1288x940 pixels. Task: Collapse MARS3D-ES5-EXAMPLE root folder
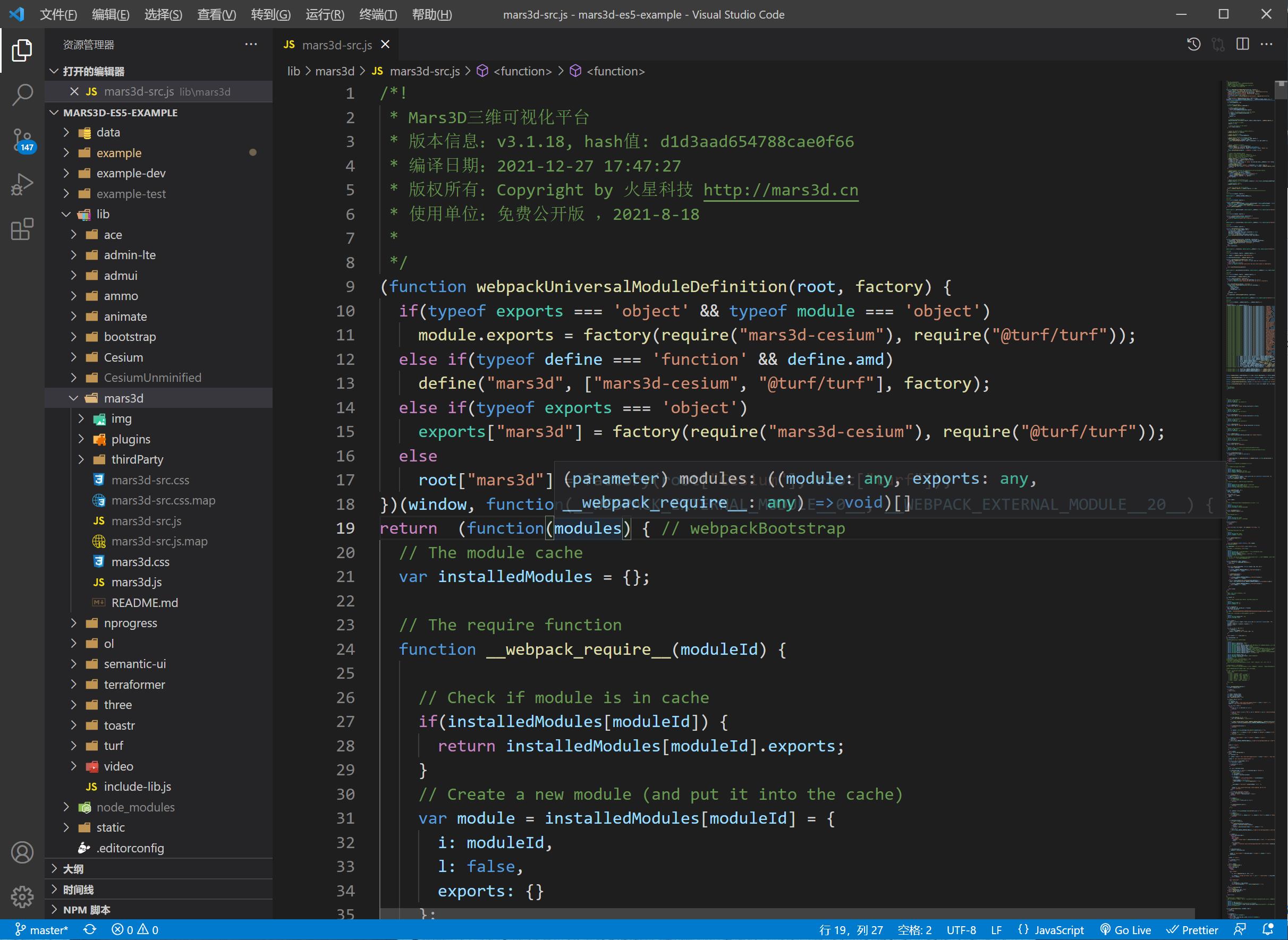158,112
